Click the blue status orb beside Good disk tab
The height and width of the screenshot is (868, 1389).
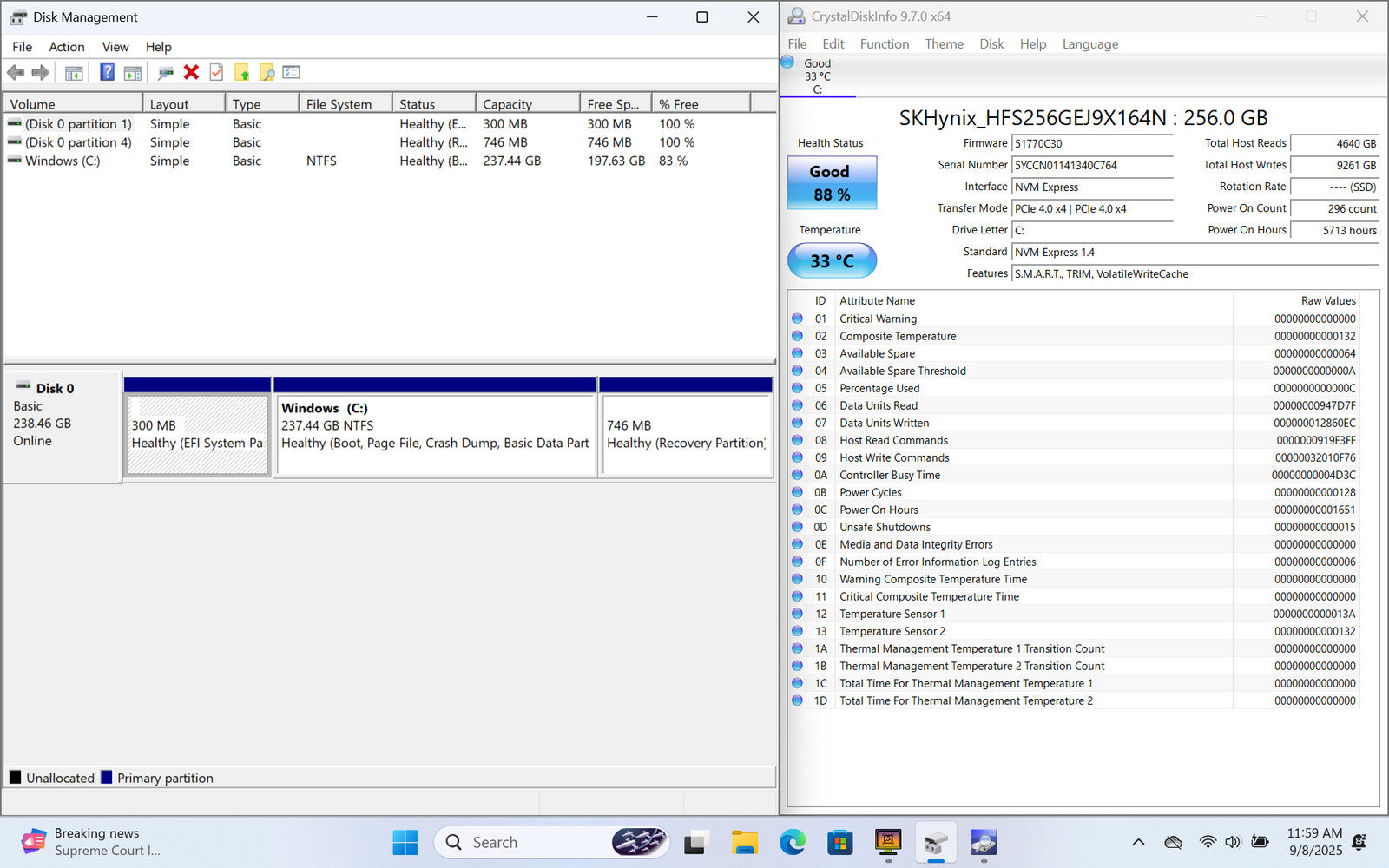click(787, 62)
